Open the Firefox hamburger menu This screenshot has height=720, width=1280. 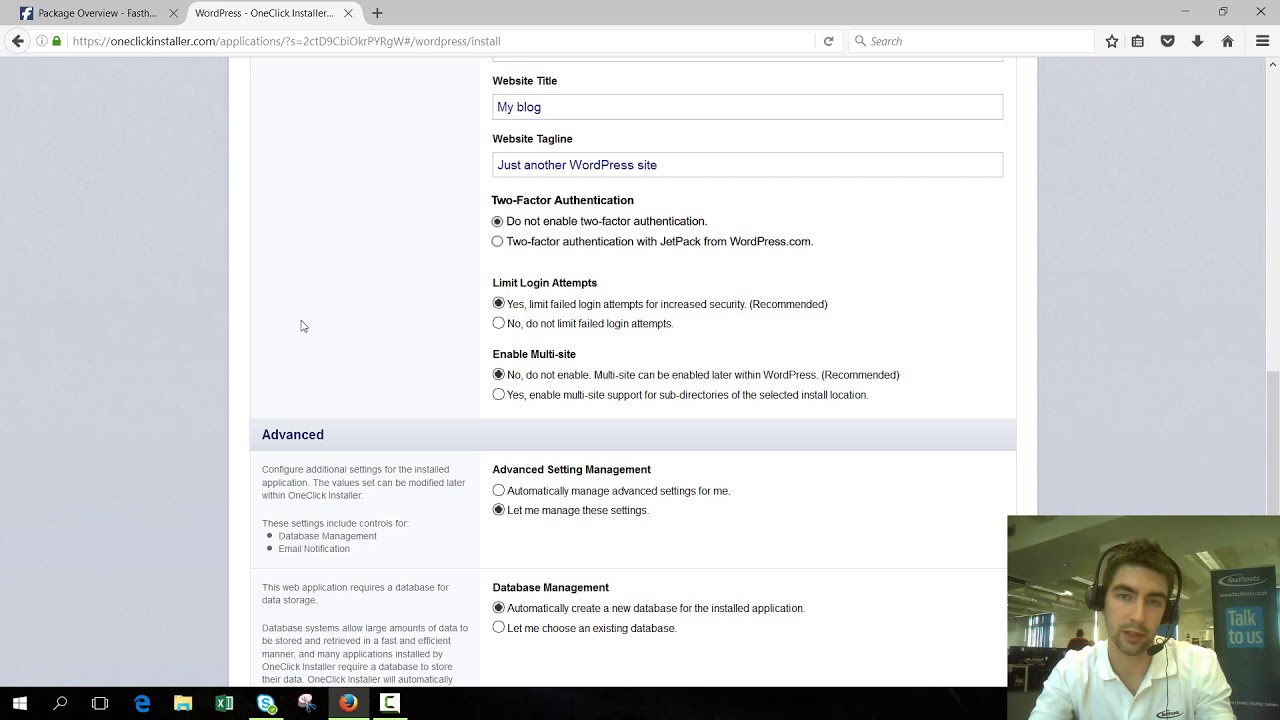1262,41
